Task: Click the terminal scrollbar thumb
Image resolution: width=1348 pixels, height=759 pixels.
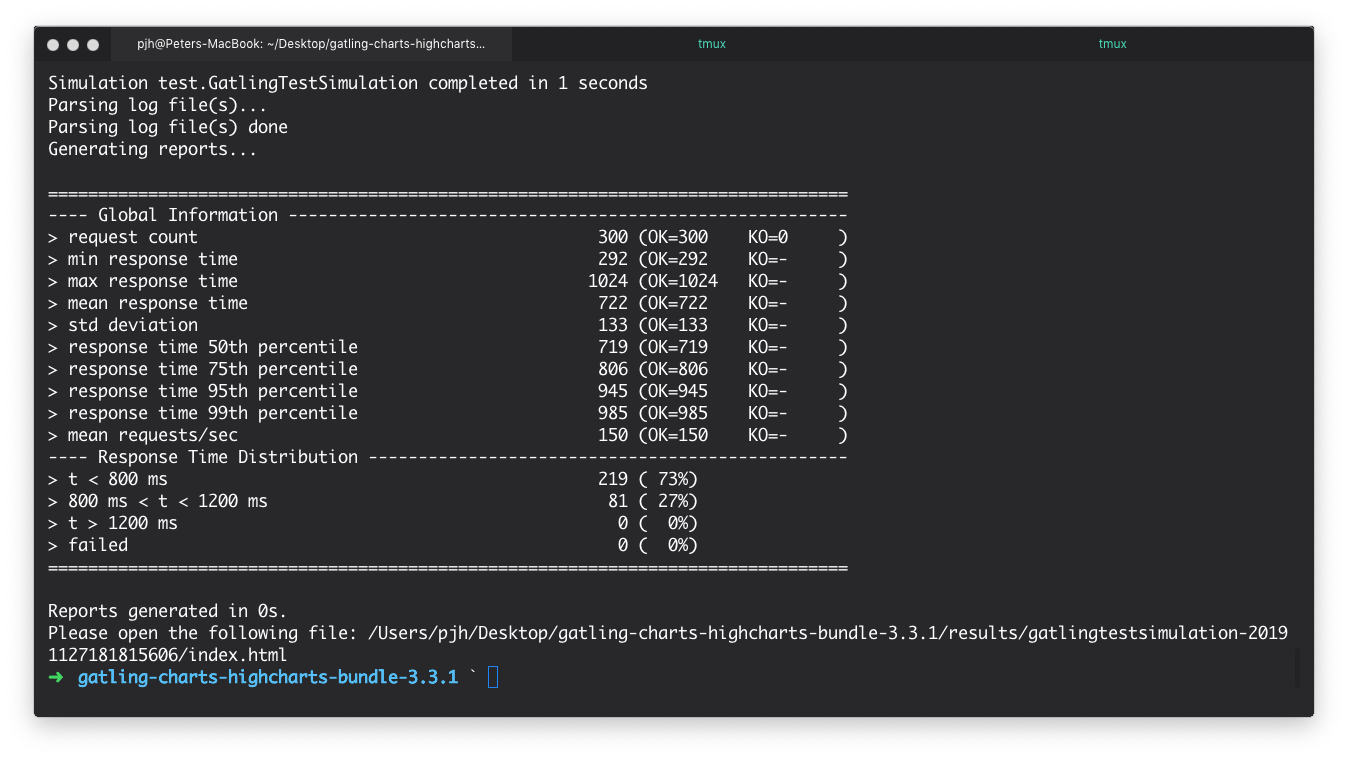Action: (1297, 668)
